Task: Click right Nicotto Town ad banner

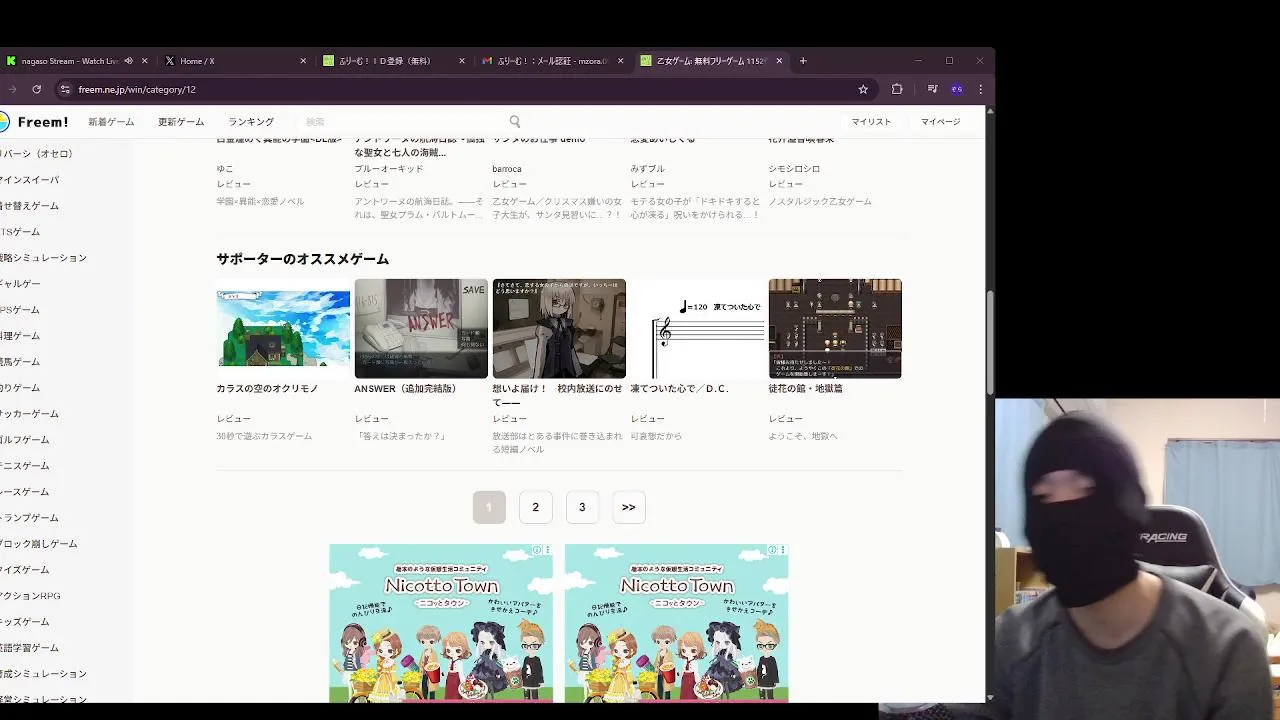Action: click(677, 623)
